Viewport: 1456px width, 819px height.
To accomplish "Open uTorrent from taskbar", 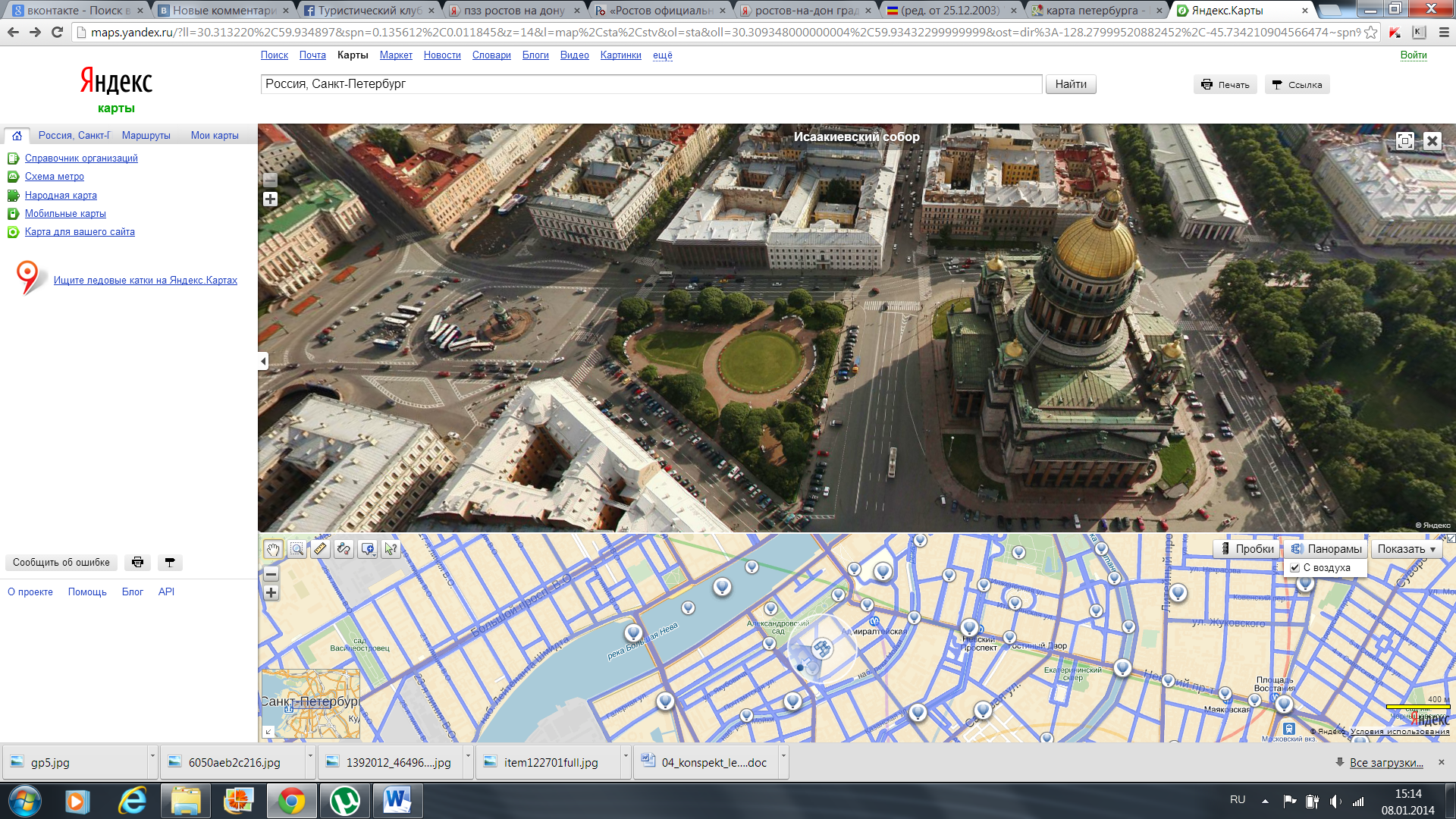I will tap(345, 801).
